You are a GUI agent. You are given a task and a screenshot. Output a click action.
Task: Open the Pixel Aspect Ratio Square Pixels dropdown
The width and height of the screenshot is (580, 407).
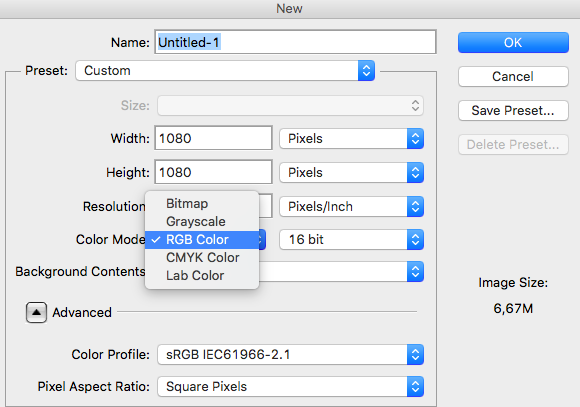point(290,387)
